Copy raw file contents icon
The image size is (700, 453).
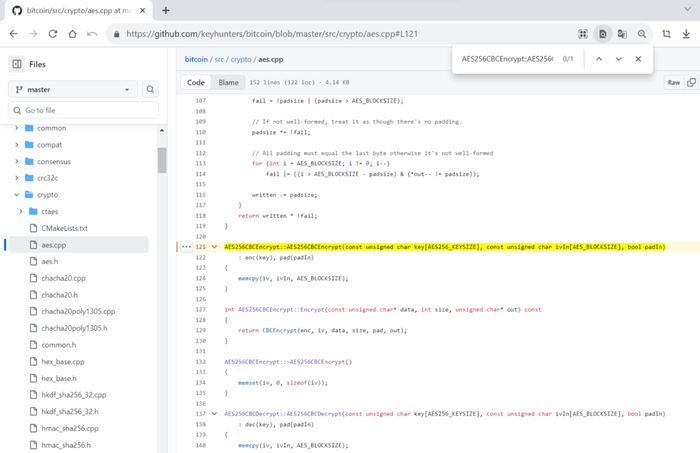692,82
